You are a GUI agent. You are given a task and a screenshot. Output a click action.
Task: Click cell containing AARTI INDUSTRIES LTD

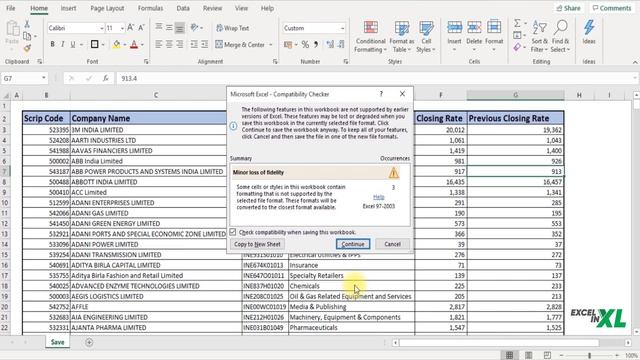(156, 140)
